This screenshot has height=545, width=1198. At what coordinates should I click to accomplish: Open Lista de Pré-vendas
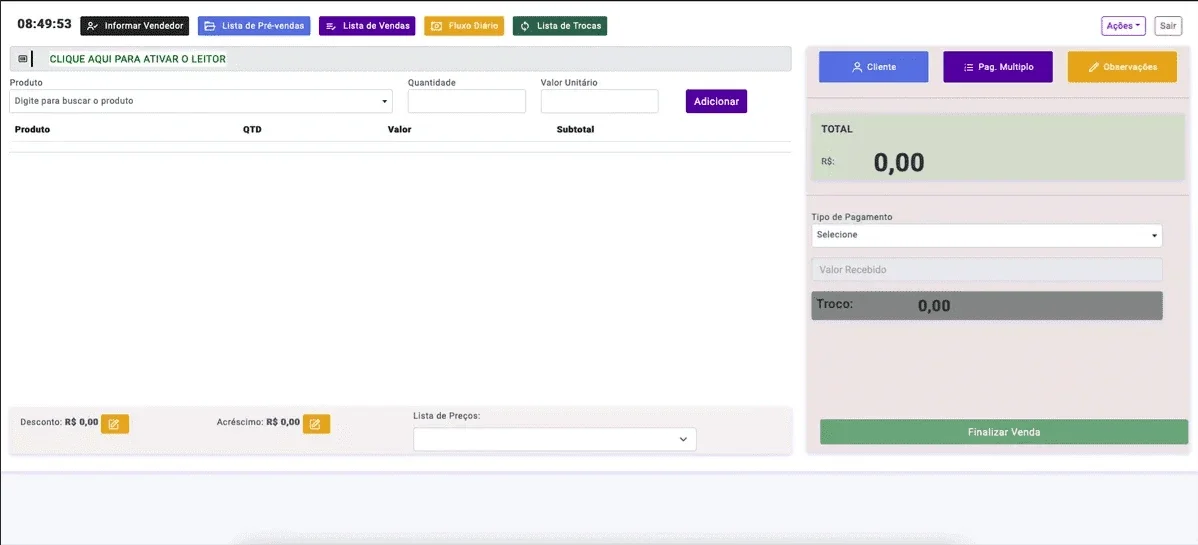pos(254,26)
